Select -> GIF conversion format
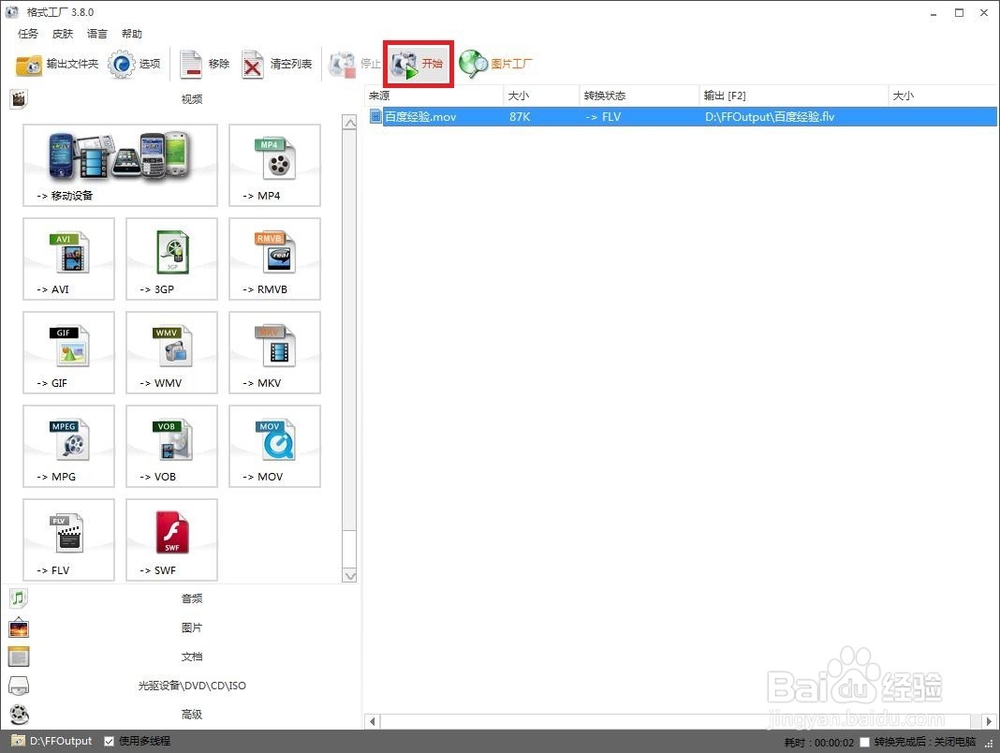The width and height of the screenshot is (1000, 753). pyautogui.click(x=69, y=353)
